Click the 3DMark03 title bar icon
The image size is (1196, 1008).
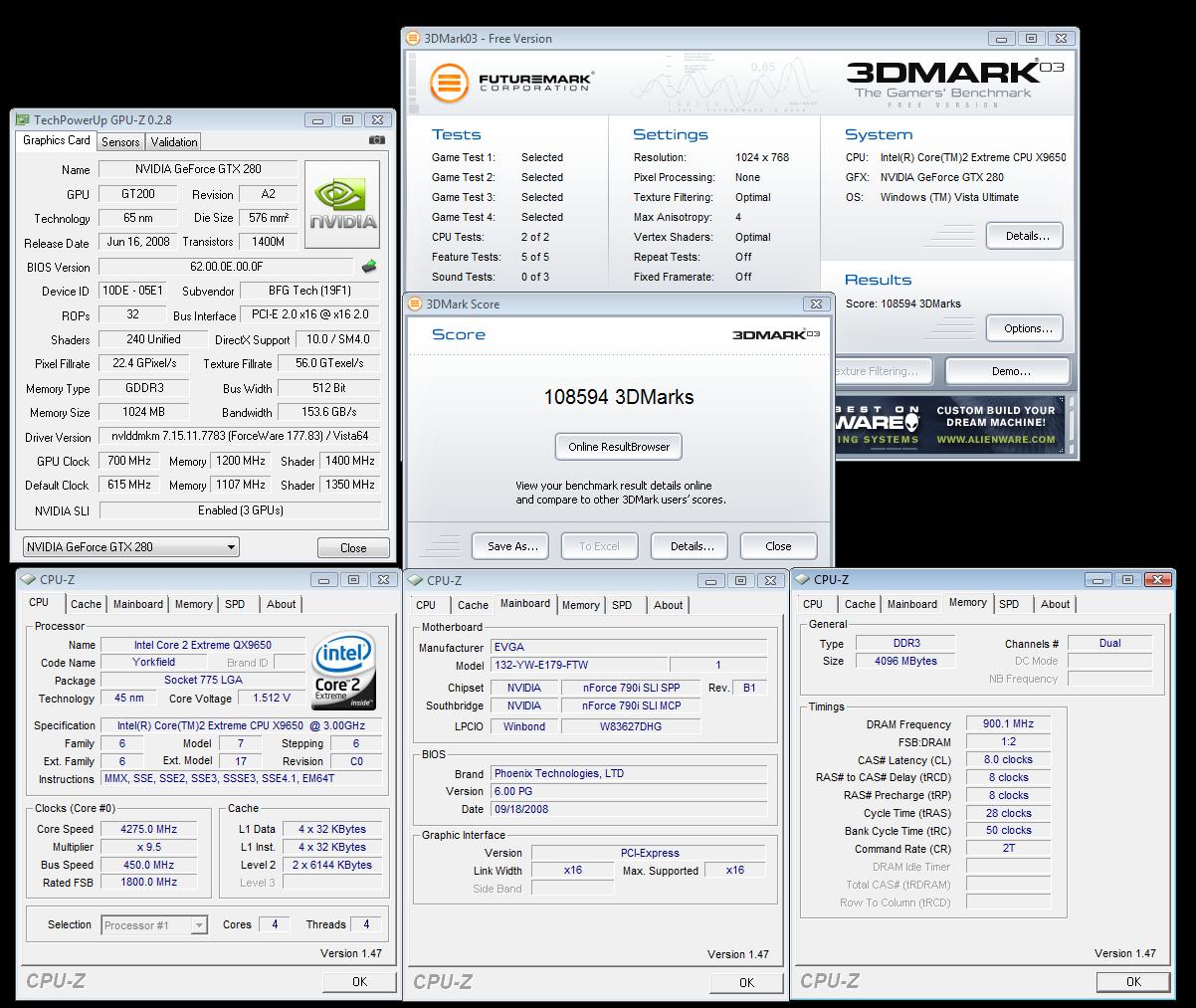point(413,39)
